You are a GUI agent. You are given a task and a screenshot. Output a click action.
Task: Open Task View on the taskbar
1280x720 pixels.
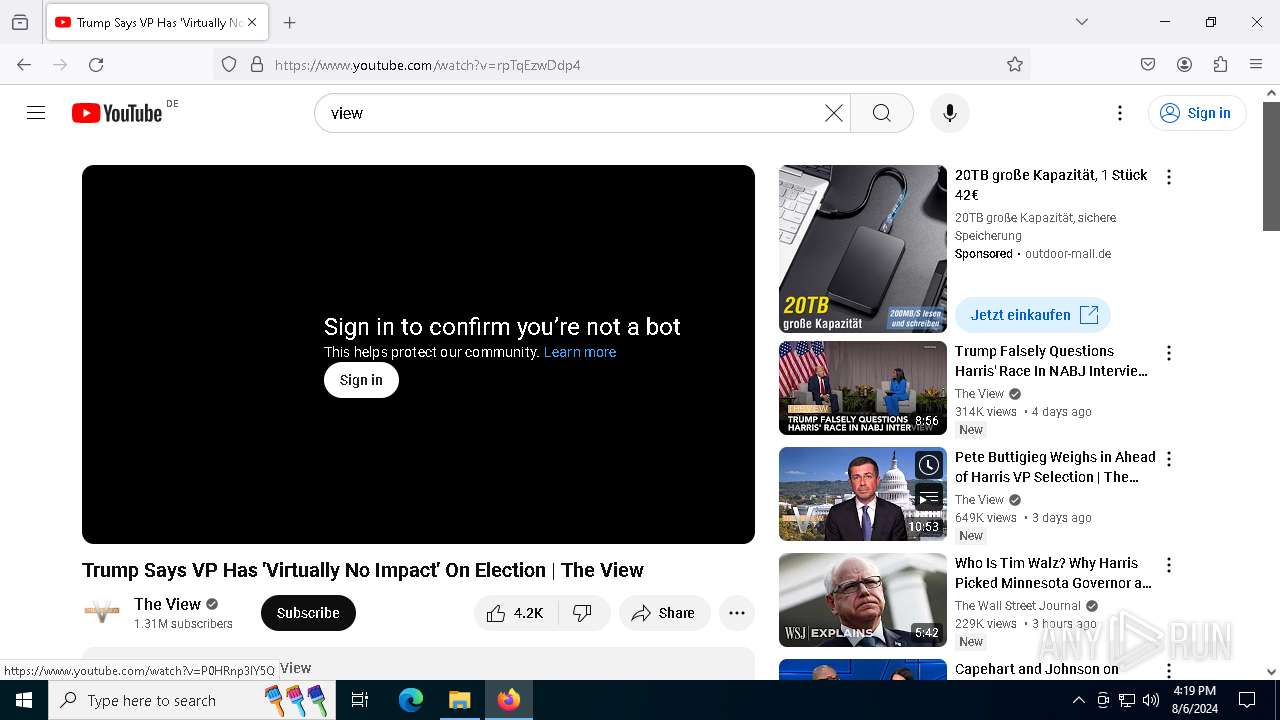pyautogui.click(x=360, y=700)
